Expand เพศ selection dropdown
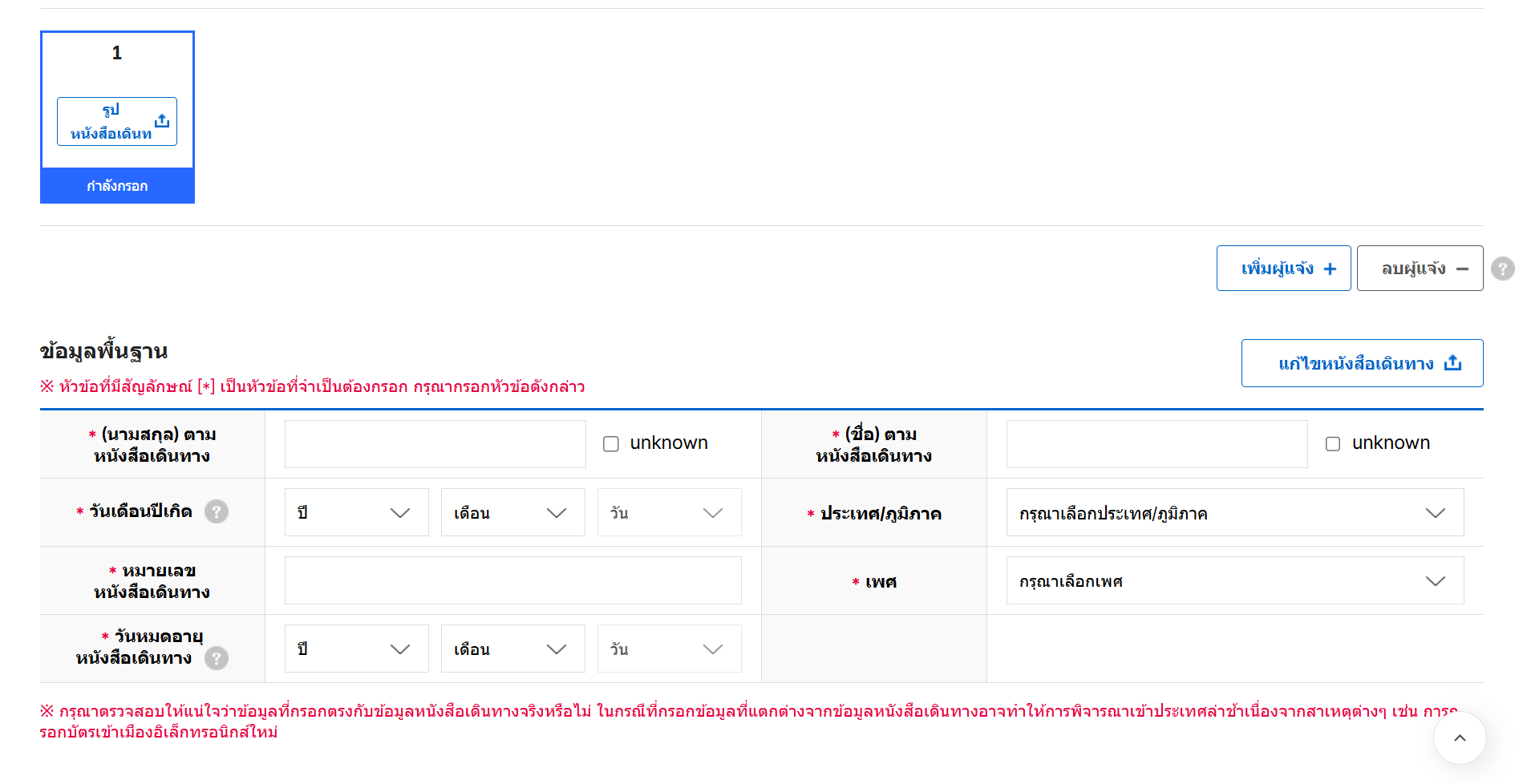Image resolution: width=1523 pixels, height=784 pixels. click(x=1234, y=580)
